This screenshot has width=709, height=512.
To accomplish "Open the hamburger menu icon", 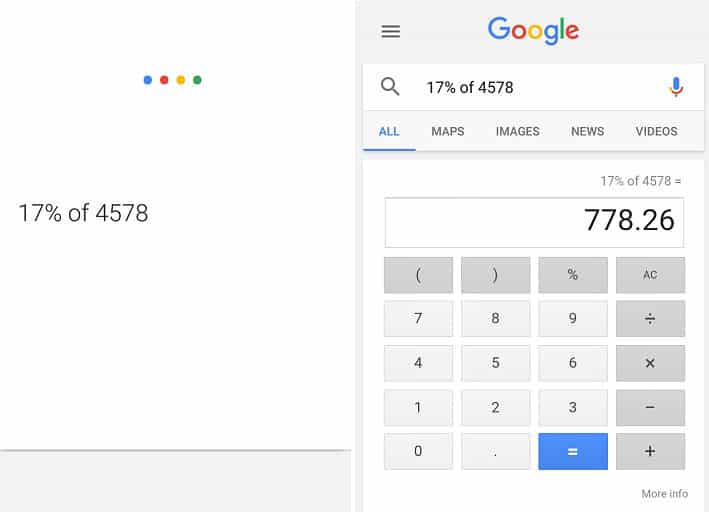I will (391, 31).
